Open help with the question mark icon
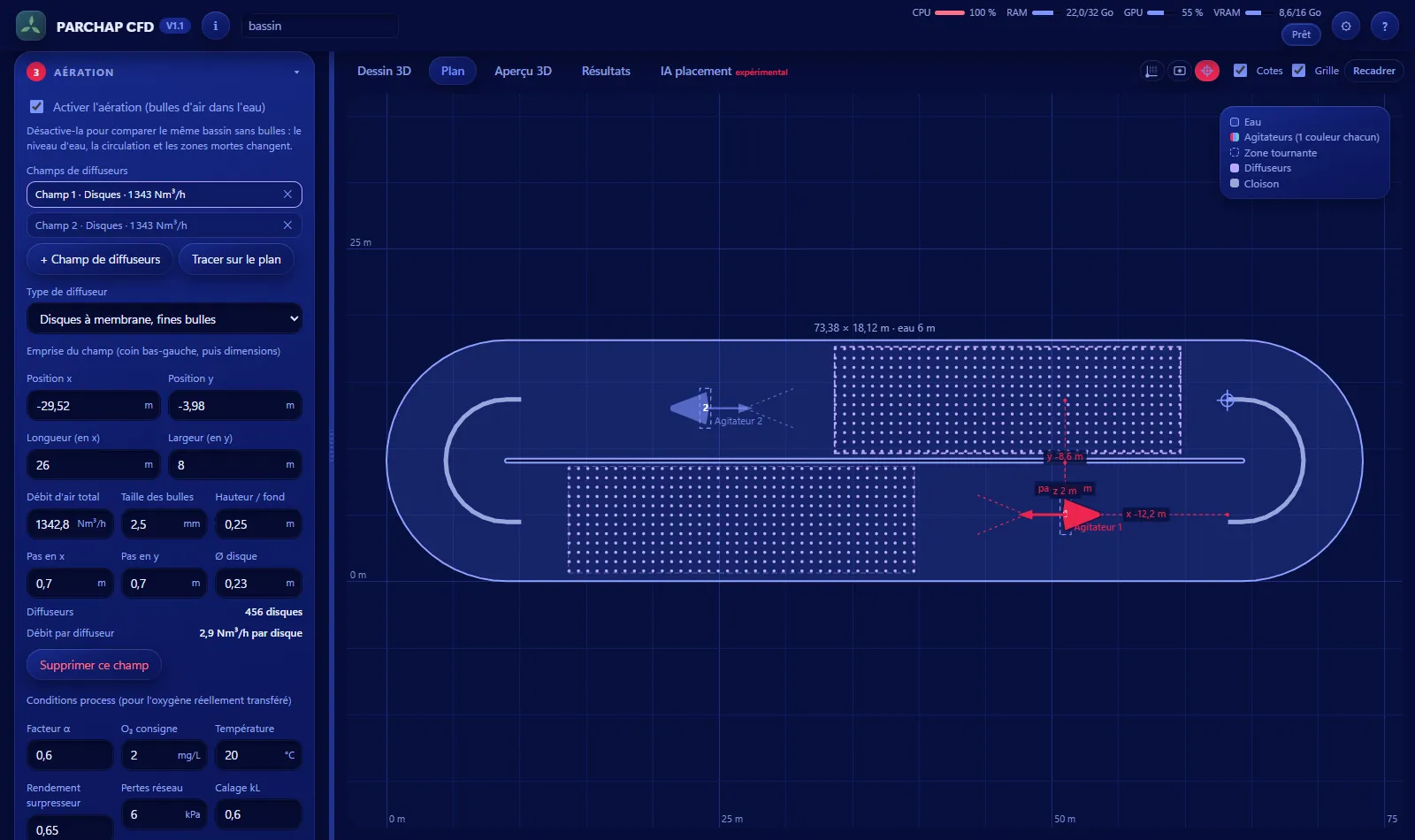This screenshot has width=1415, height=840. [1385, 26]
